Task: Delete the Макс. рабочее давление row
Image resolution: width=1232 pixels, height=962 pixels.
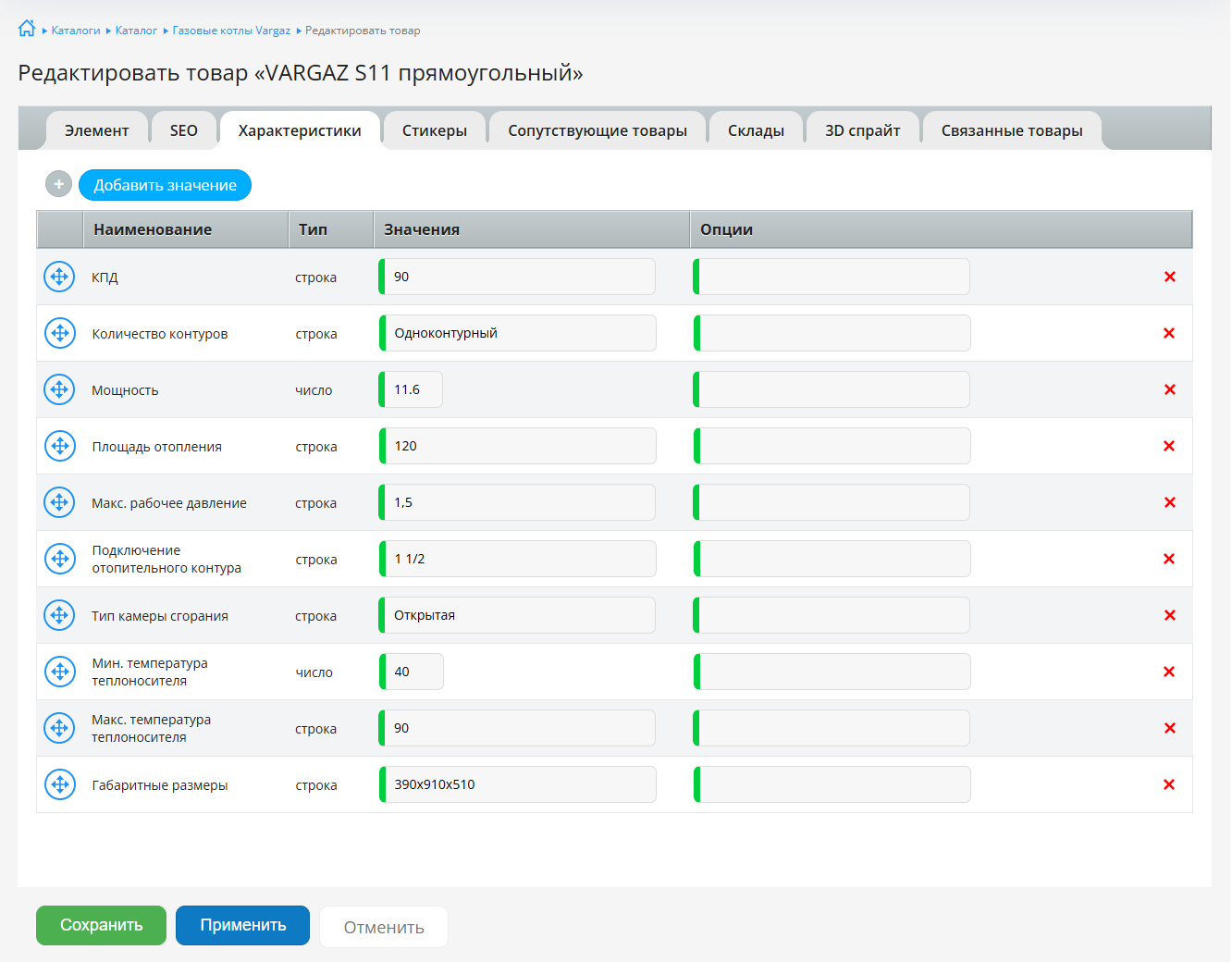Action: click(1169, 502)
